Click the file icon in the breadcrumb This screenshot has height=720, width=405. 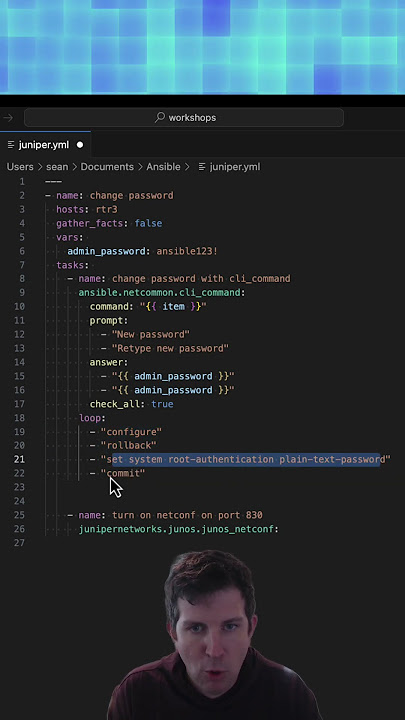coord(202,167)
